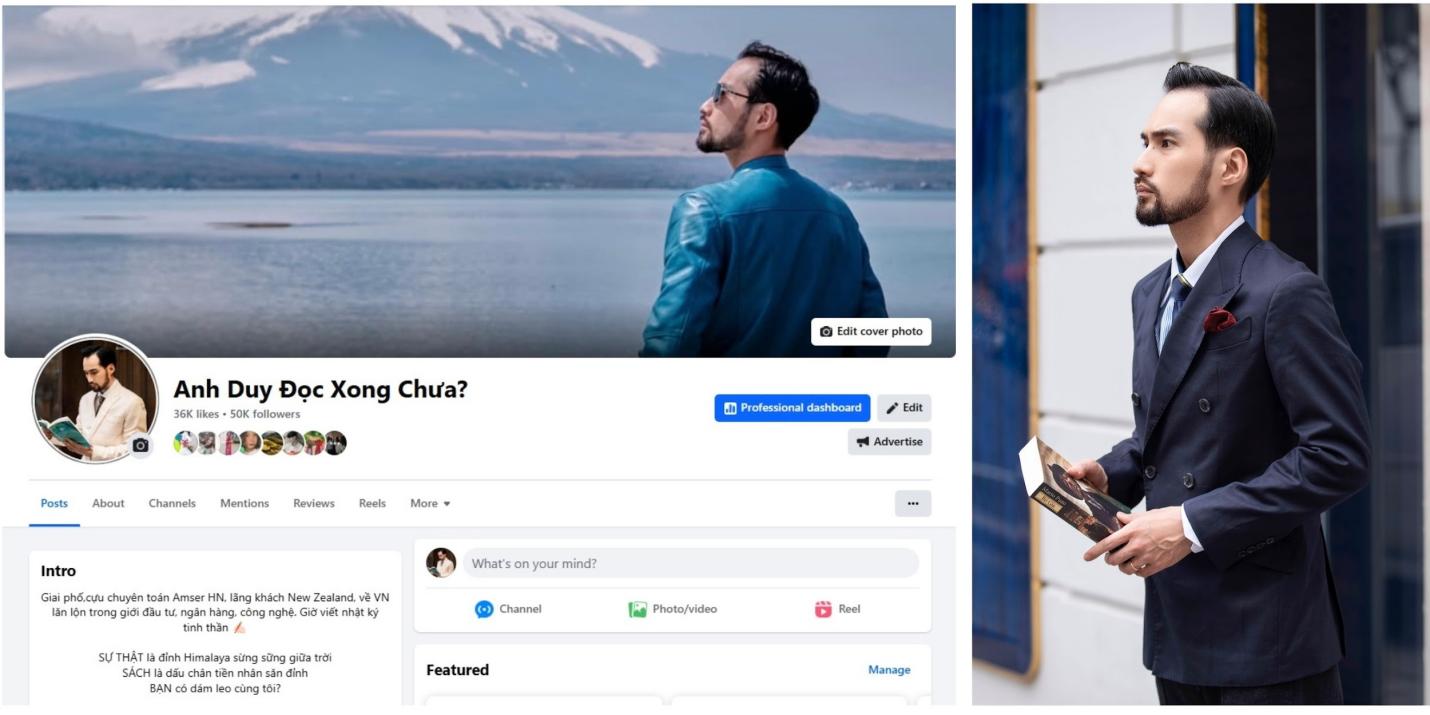This screenshot has width=1430, height=715.
Task: Open the Professional dashboard
Action: 792,408
